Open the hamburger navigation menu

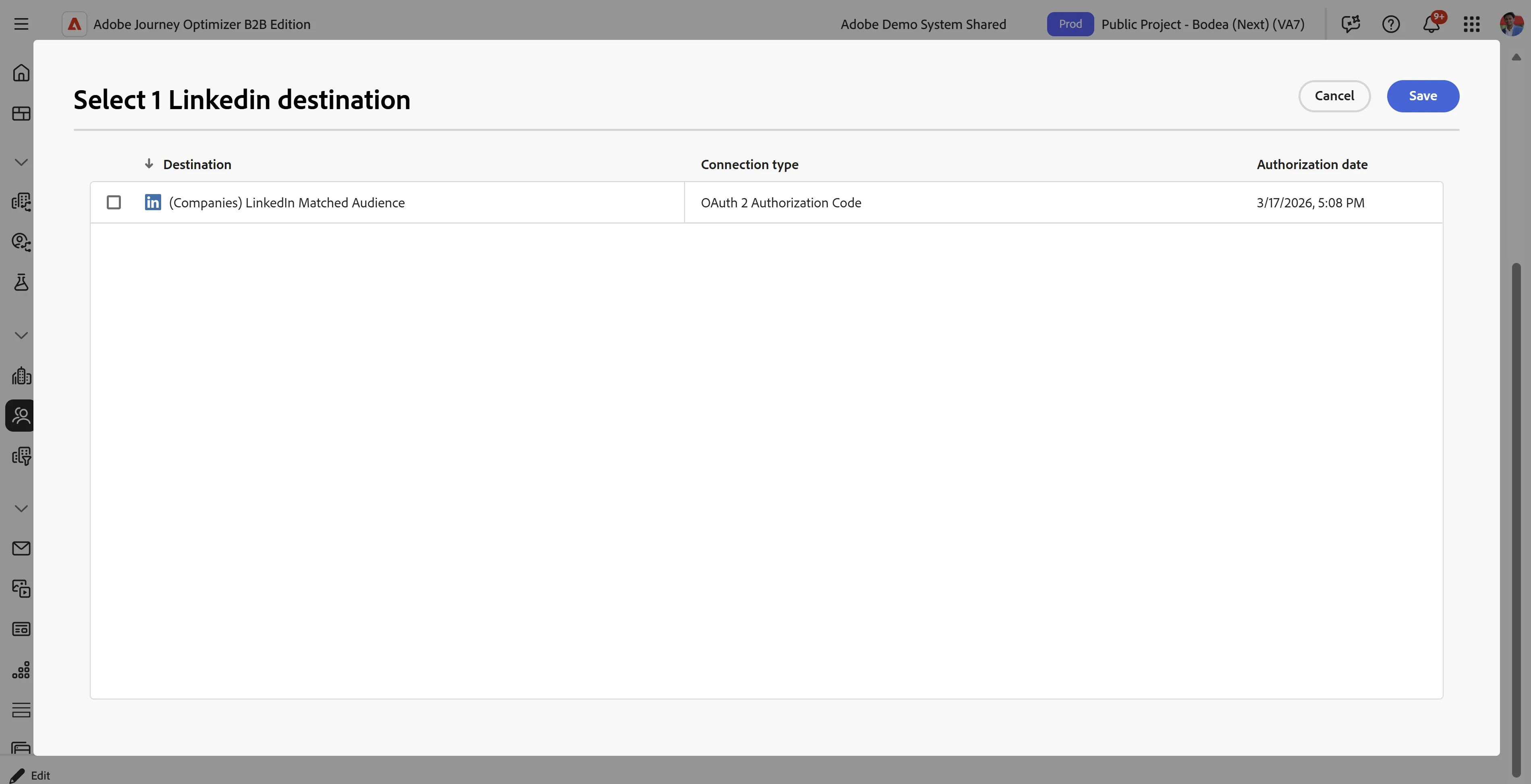pos(21,24)
